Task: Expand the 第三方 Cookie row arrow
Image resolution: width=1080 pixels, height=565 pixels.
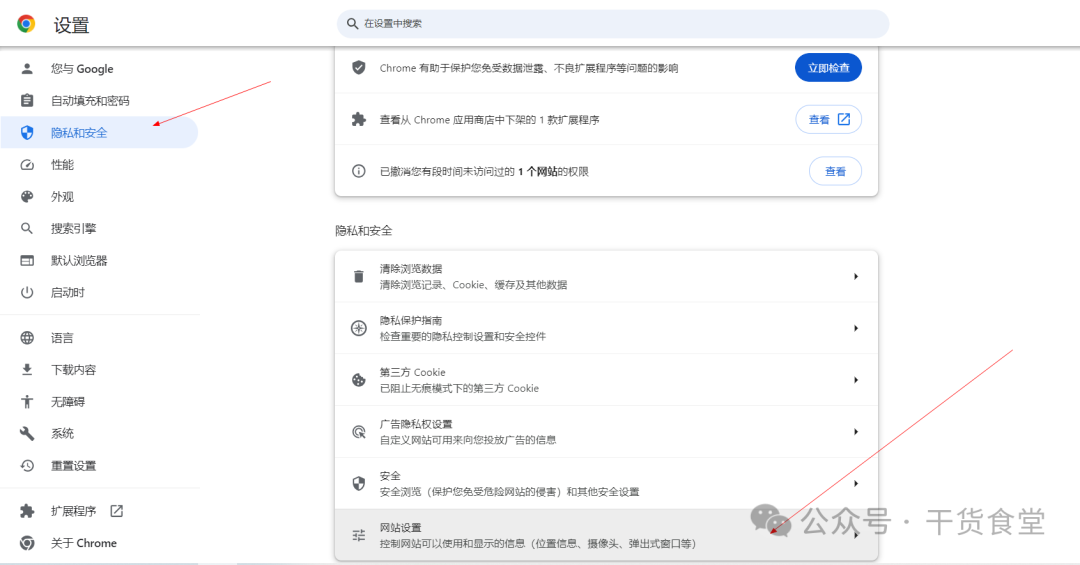Action: pyautogui.click(x=855, y=380)
